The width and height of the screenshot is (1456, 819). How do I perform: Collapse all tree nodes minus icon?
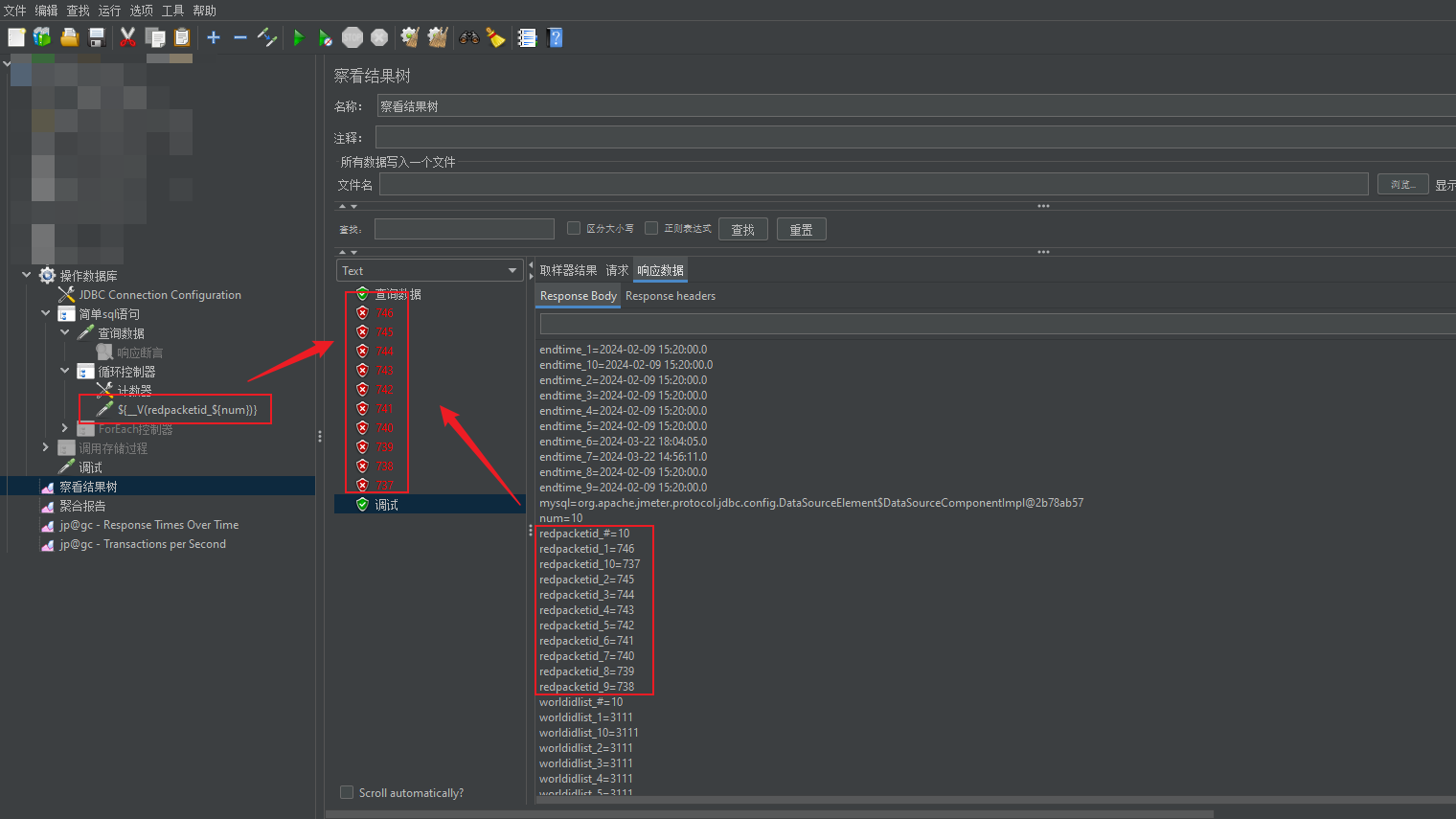coord(240,37)
